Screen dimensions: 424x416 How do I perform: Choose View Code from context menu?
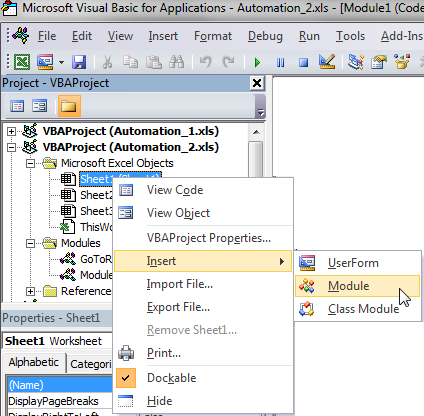tap(203, 190)
